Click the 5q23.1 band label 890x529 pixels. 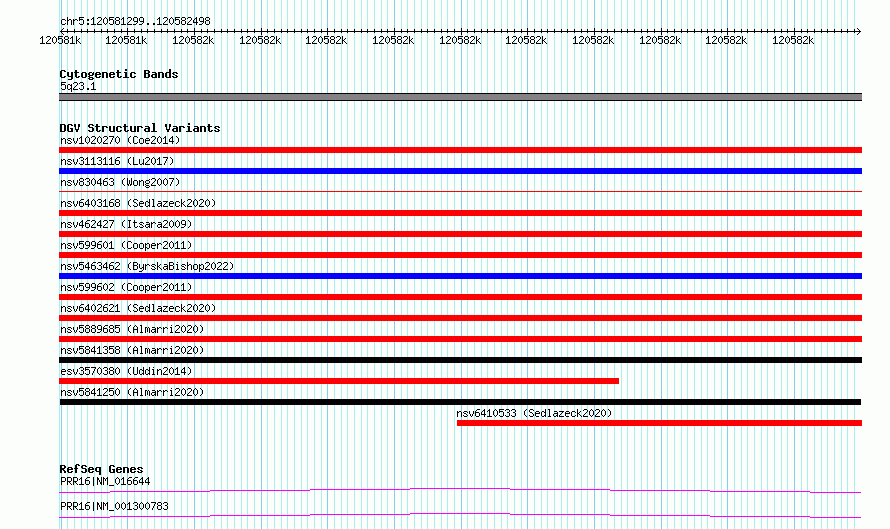click(78, 86)
